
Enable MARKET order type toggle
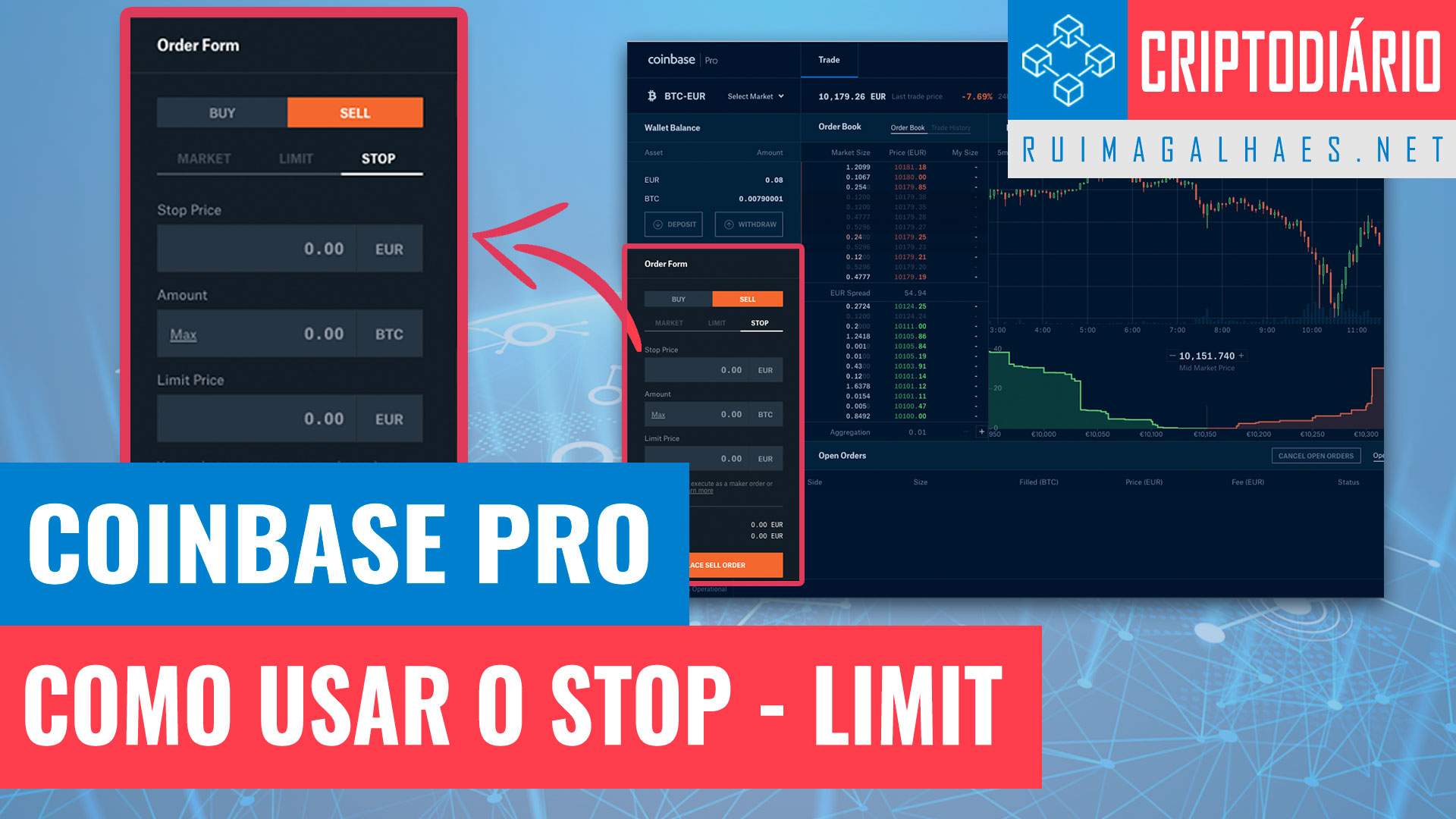[x=203, y=157]
